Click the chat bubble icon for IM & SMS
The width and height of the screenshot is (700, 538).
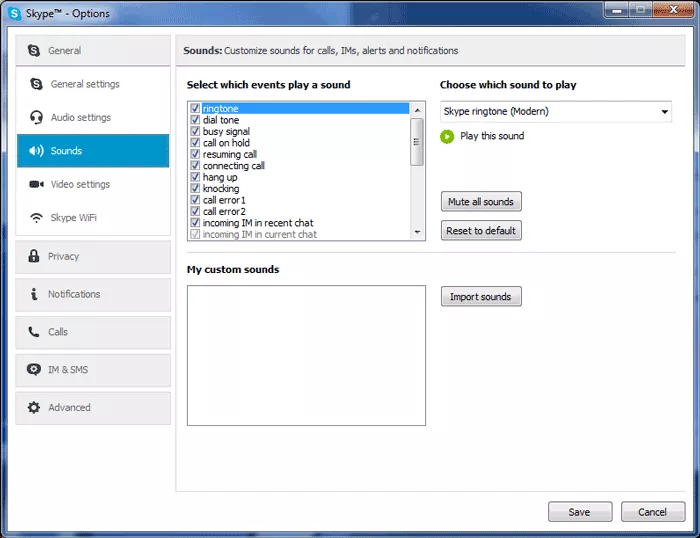34,370
